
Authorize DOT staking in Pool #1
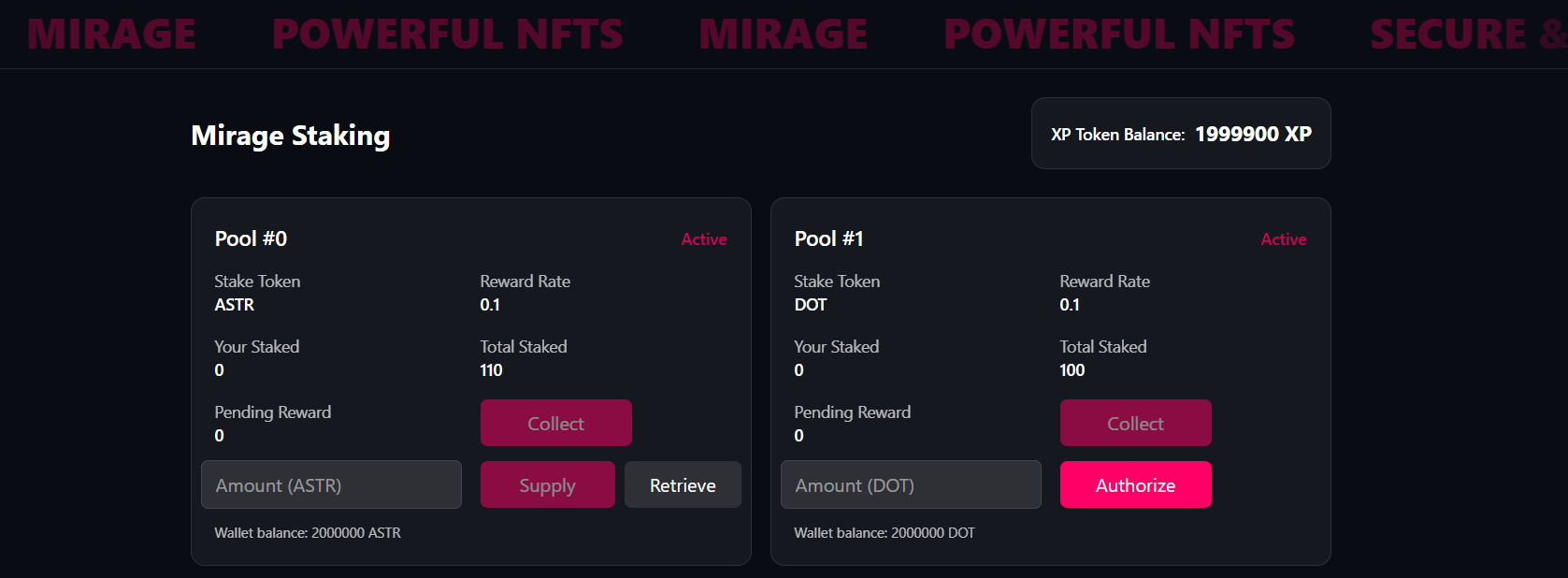1135,484
